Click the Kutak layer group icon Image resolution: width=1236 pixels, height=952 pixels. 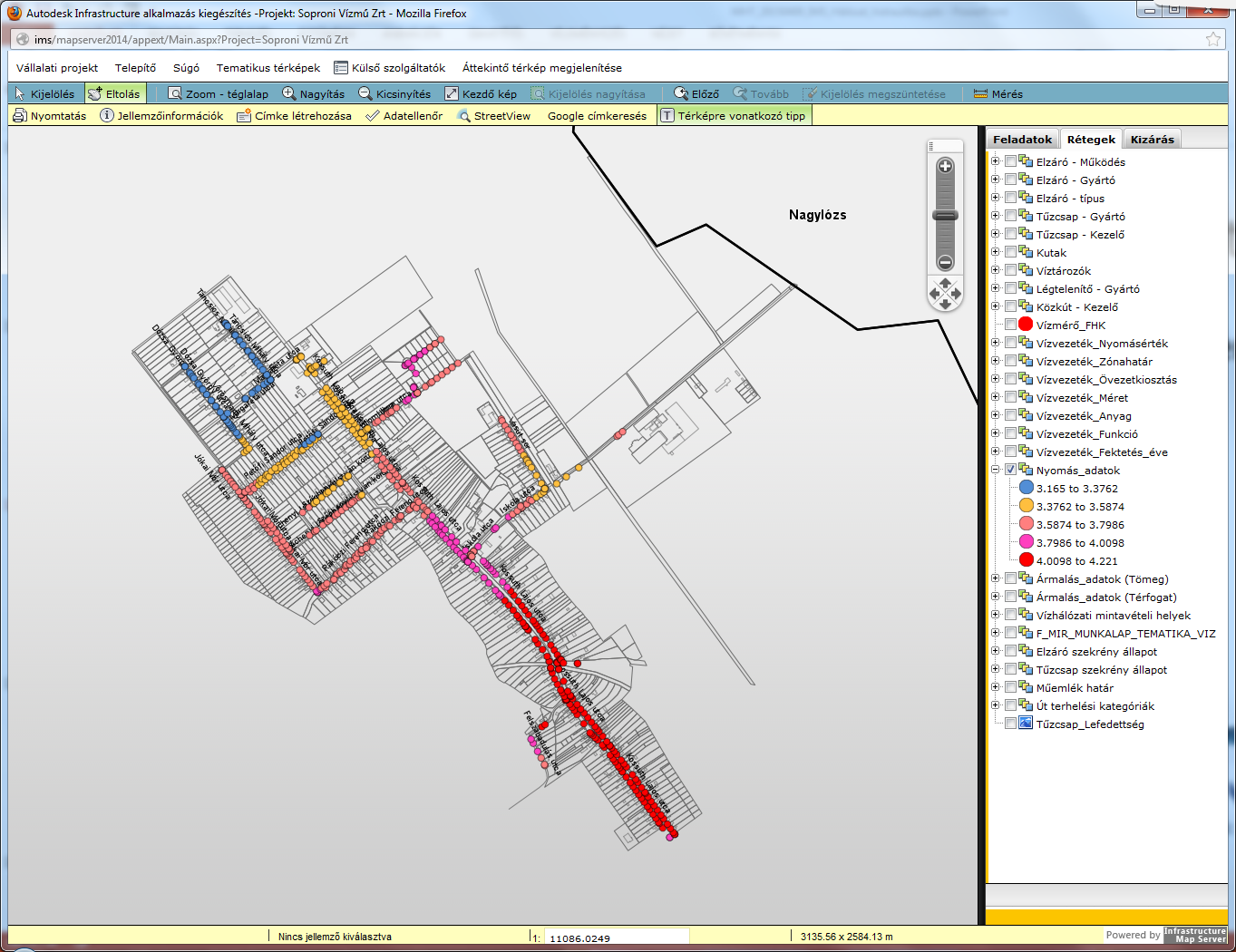tap(1026, 252)
